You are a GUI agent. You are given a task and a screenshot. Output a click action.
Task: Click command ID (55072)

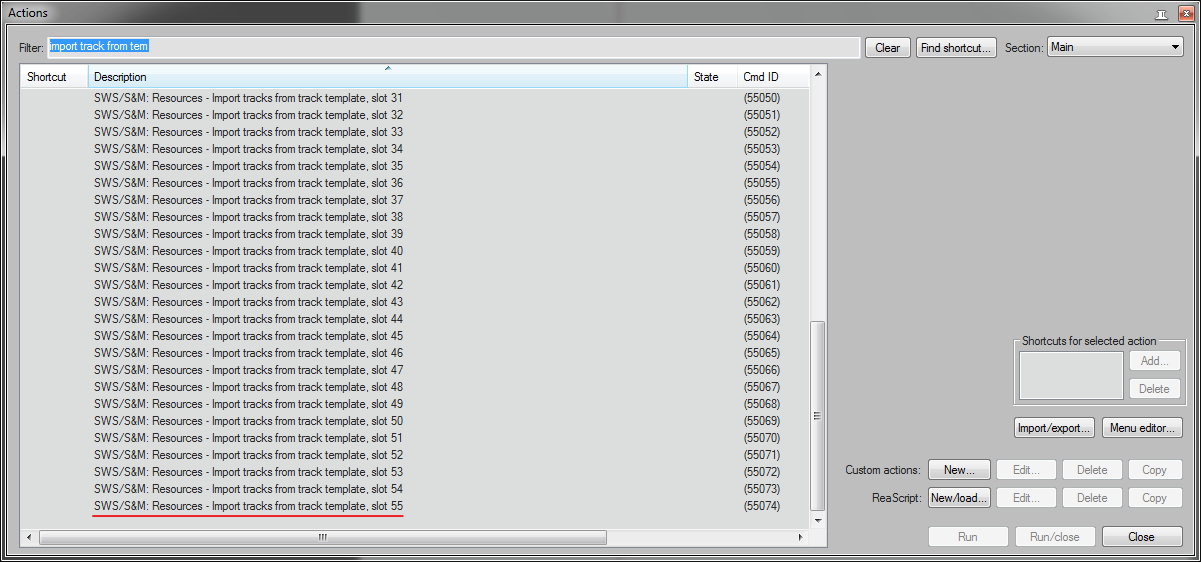(762, 472)
